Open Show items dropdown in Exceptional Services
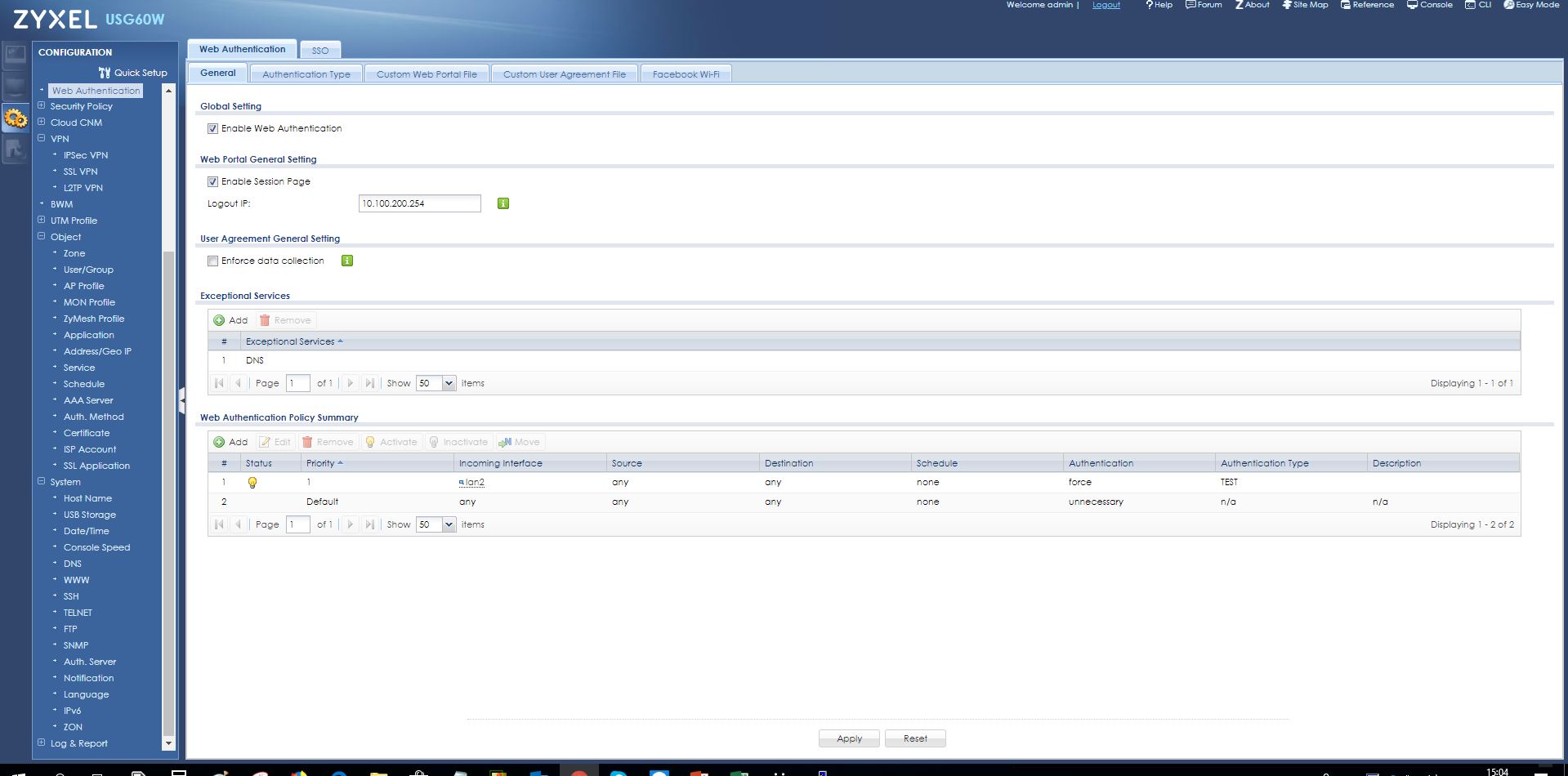Viewport: 1568px width, 776px height. (x=449, y=383)
